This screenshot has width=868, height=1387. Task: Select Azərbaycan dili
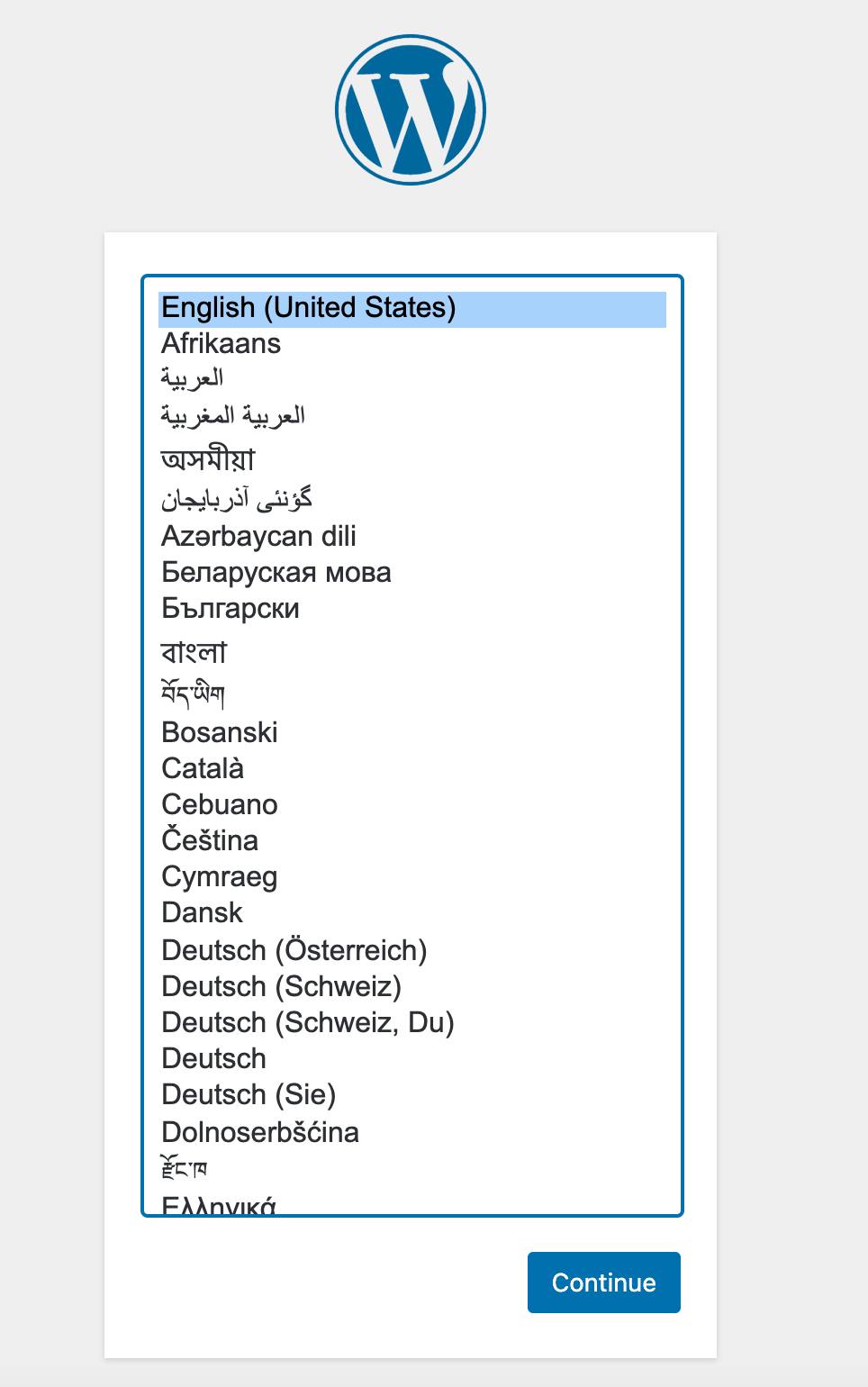click(258, 536)
